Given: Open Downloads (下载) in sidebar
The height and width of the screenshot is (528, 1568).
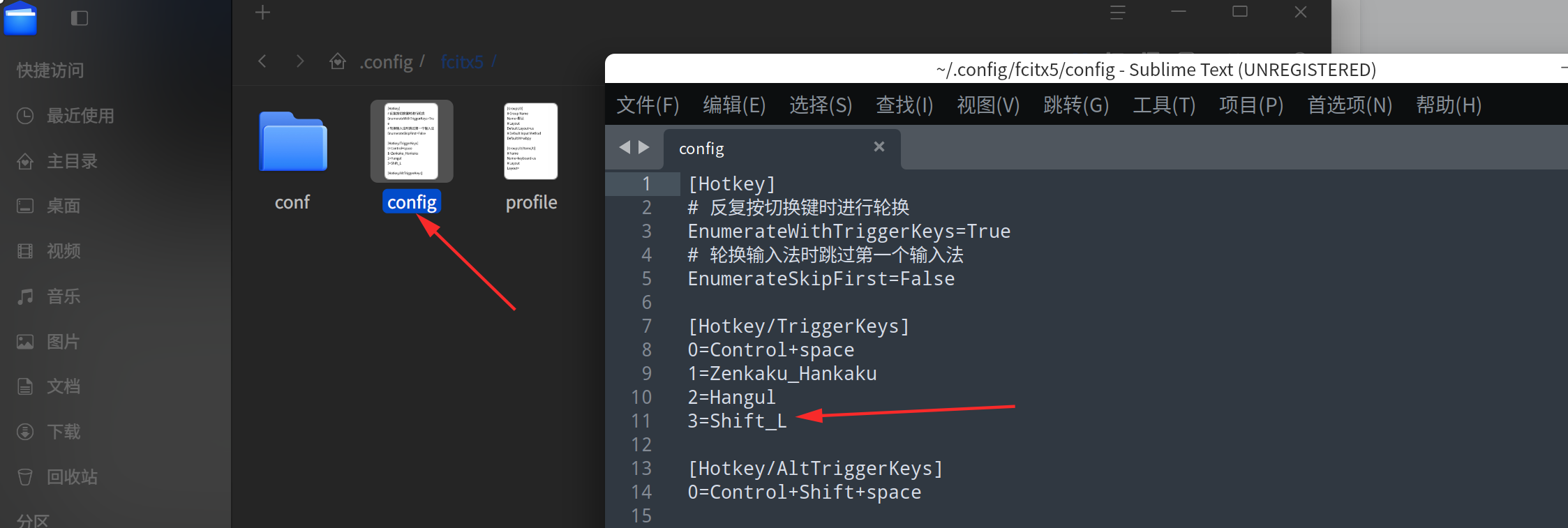Looking at the screenshot, I should [49, 432].
